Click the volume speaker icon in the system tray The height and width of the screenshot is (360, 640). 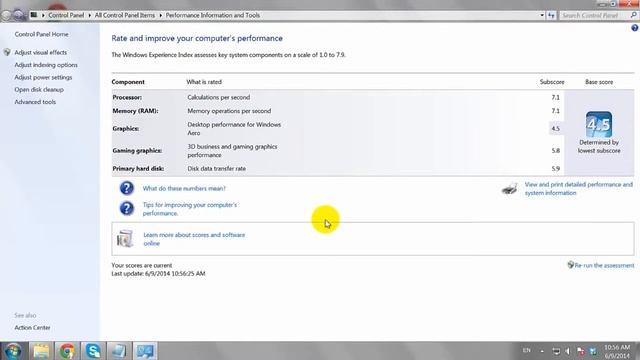(568, 351)
